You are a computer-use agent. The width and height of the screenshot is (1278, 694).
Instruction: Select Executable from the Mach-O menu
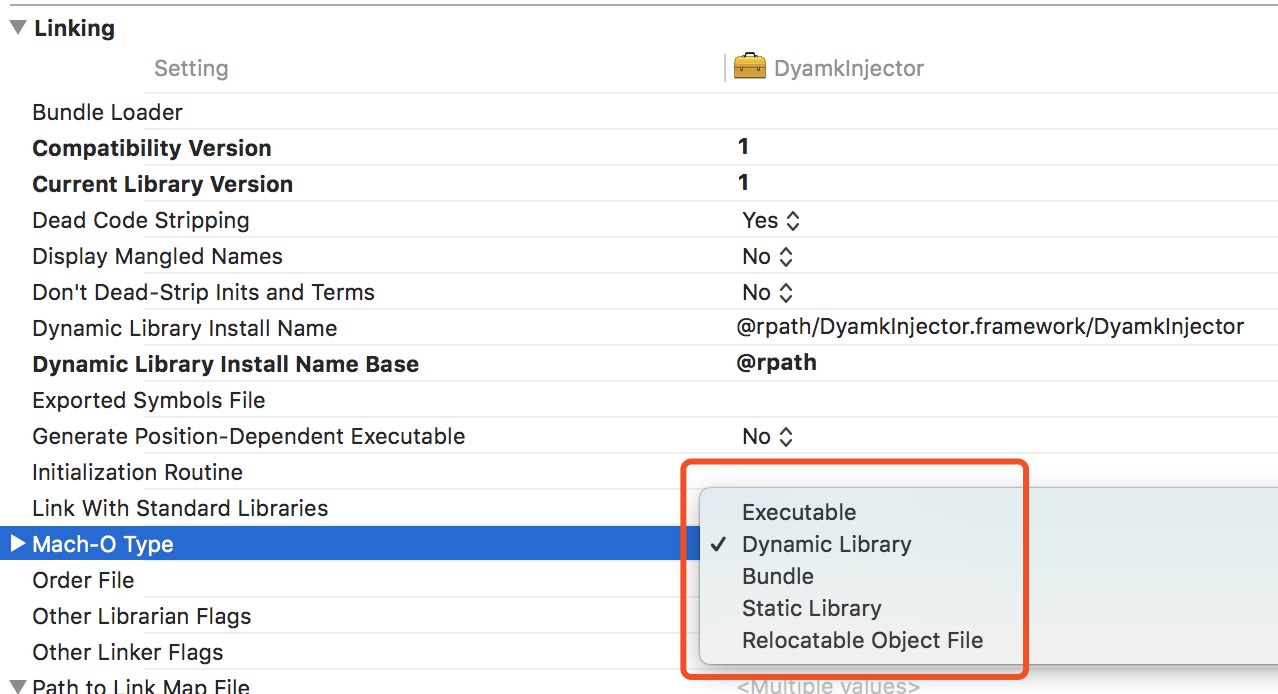pos(799,512)
